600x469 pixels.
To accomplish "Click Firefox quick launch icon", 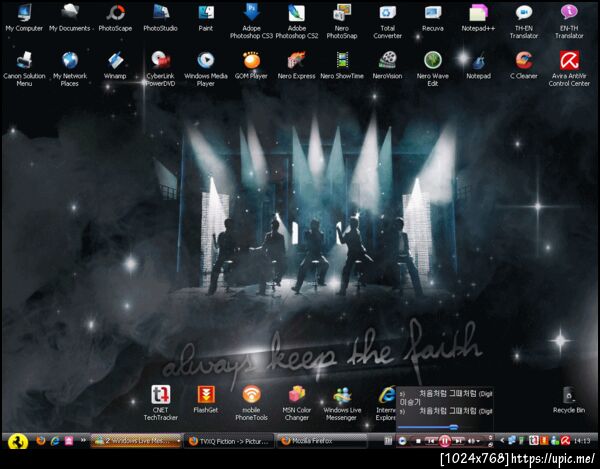I will pos(41,441).
